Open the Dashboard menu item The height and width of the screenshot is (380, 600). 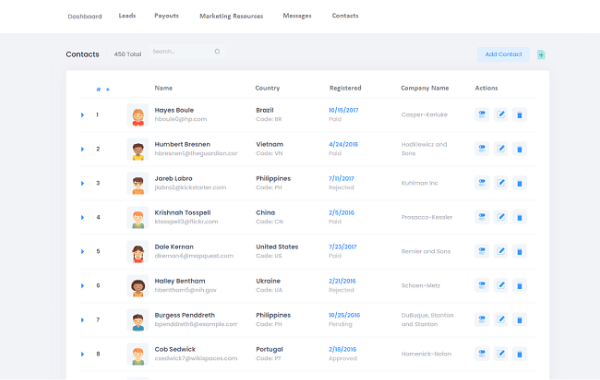click(x=85, y=16)
